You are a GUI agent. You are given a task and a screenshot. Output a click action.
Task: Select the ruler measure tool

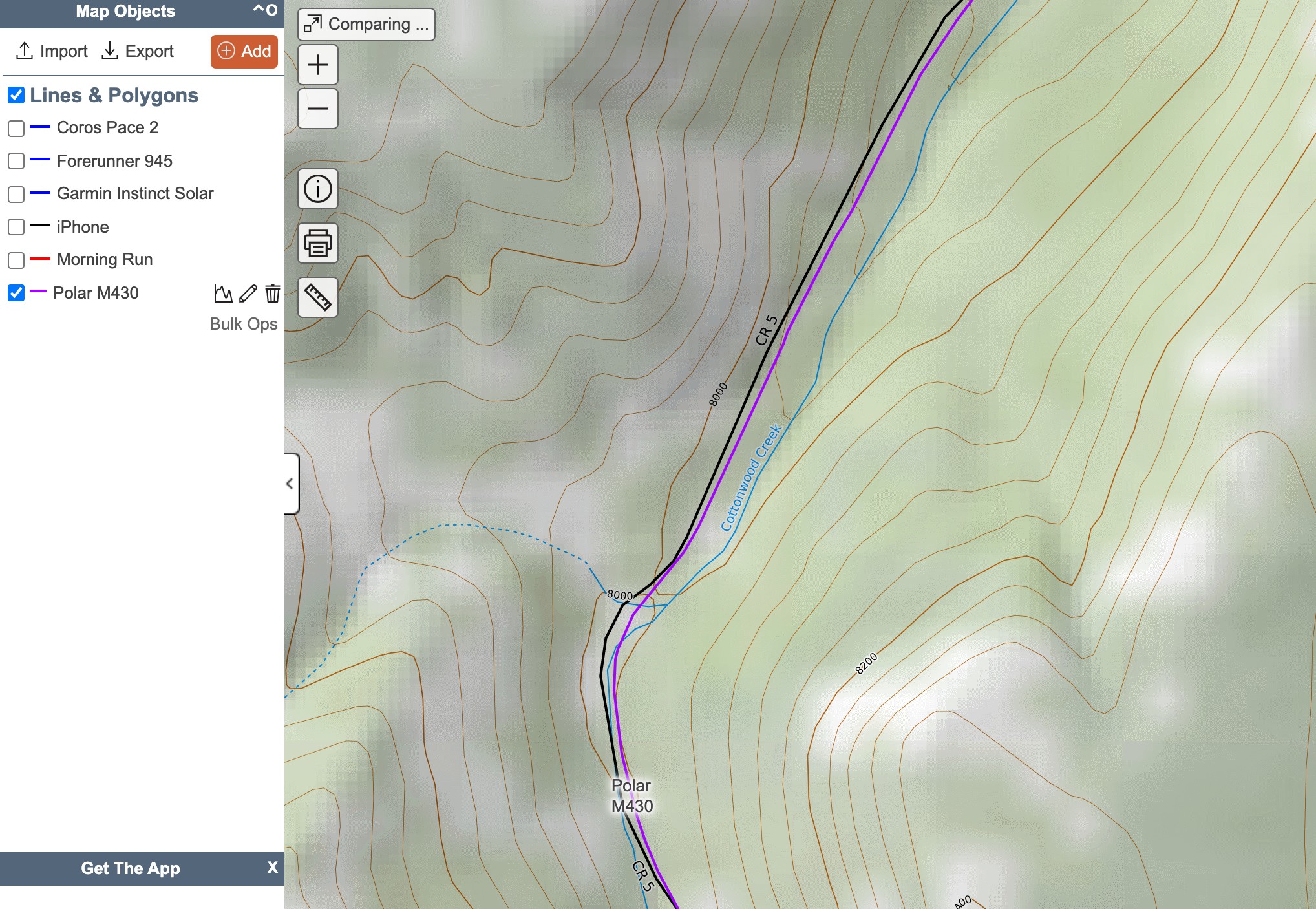click(317, 297)
